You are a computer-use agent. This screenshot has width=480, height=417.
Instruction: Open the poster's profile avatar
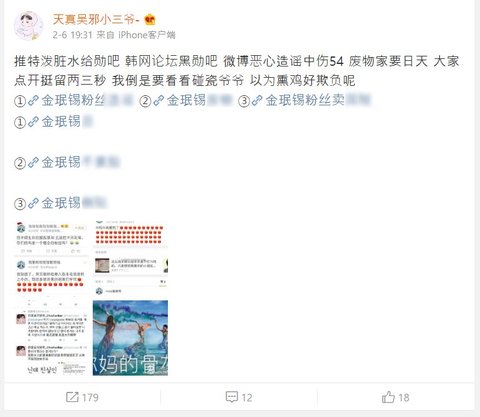tap(28, 26)
